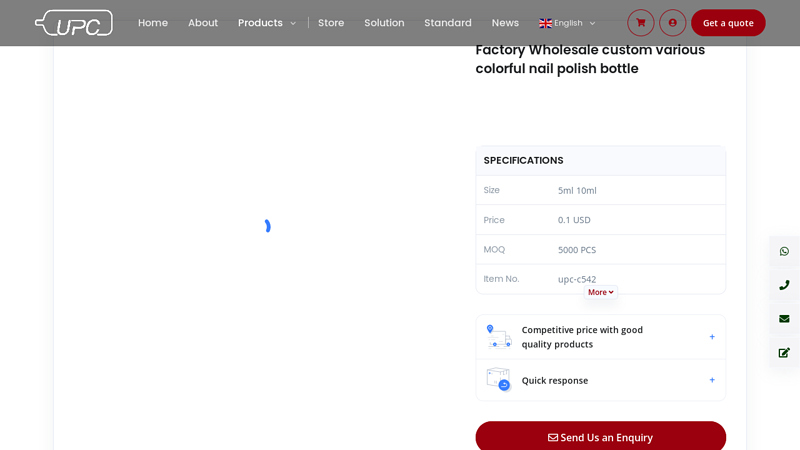This screenshot has height=450, width=800.
Task: Click the email envelope side icon
Action: [x=784, y=319]
